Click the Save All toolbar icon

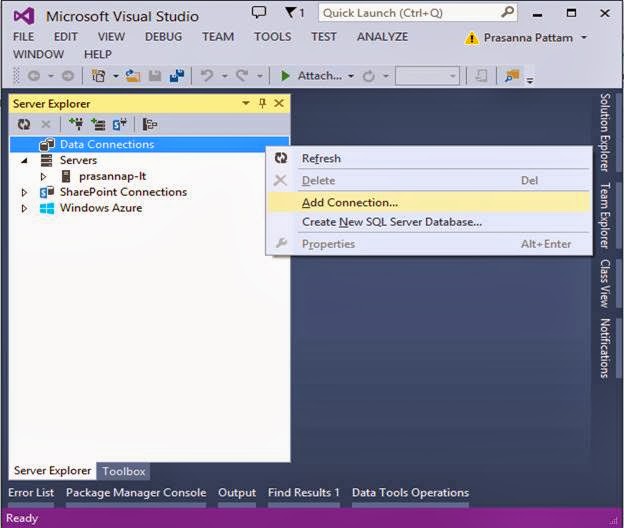point(177,76)
